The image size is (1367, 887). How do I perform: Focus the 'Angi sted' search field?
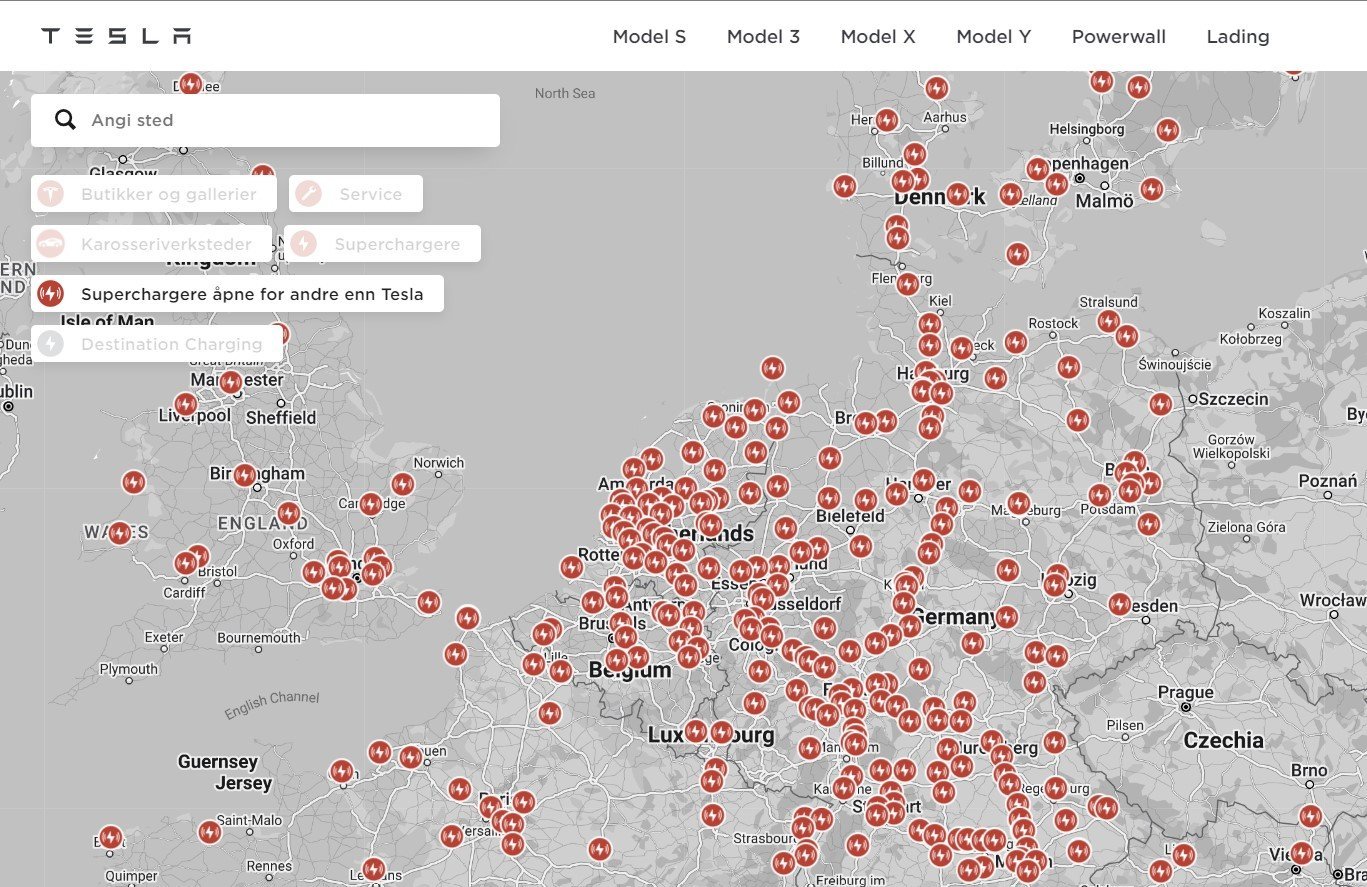pos(265,120)
